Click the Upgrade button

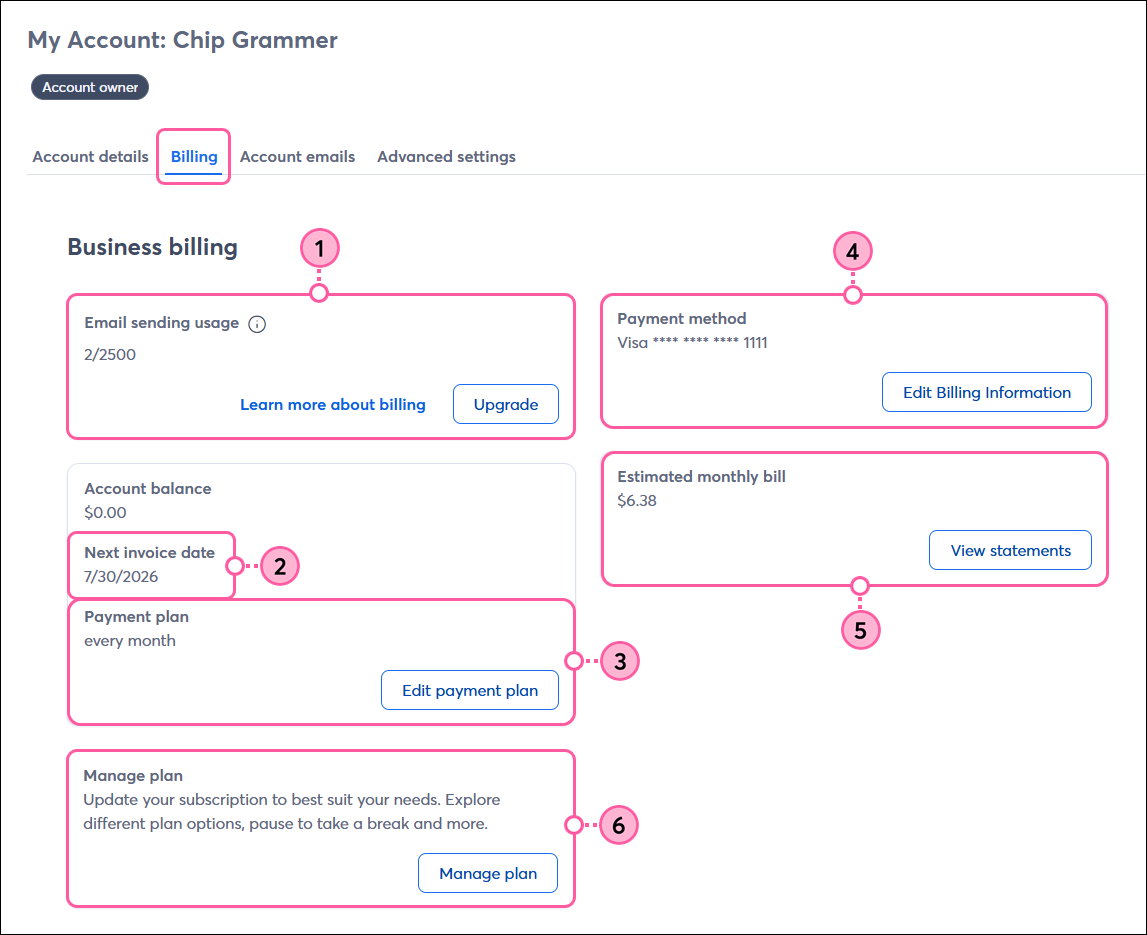click(506, 404)
